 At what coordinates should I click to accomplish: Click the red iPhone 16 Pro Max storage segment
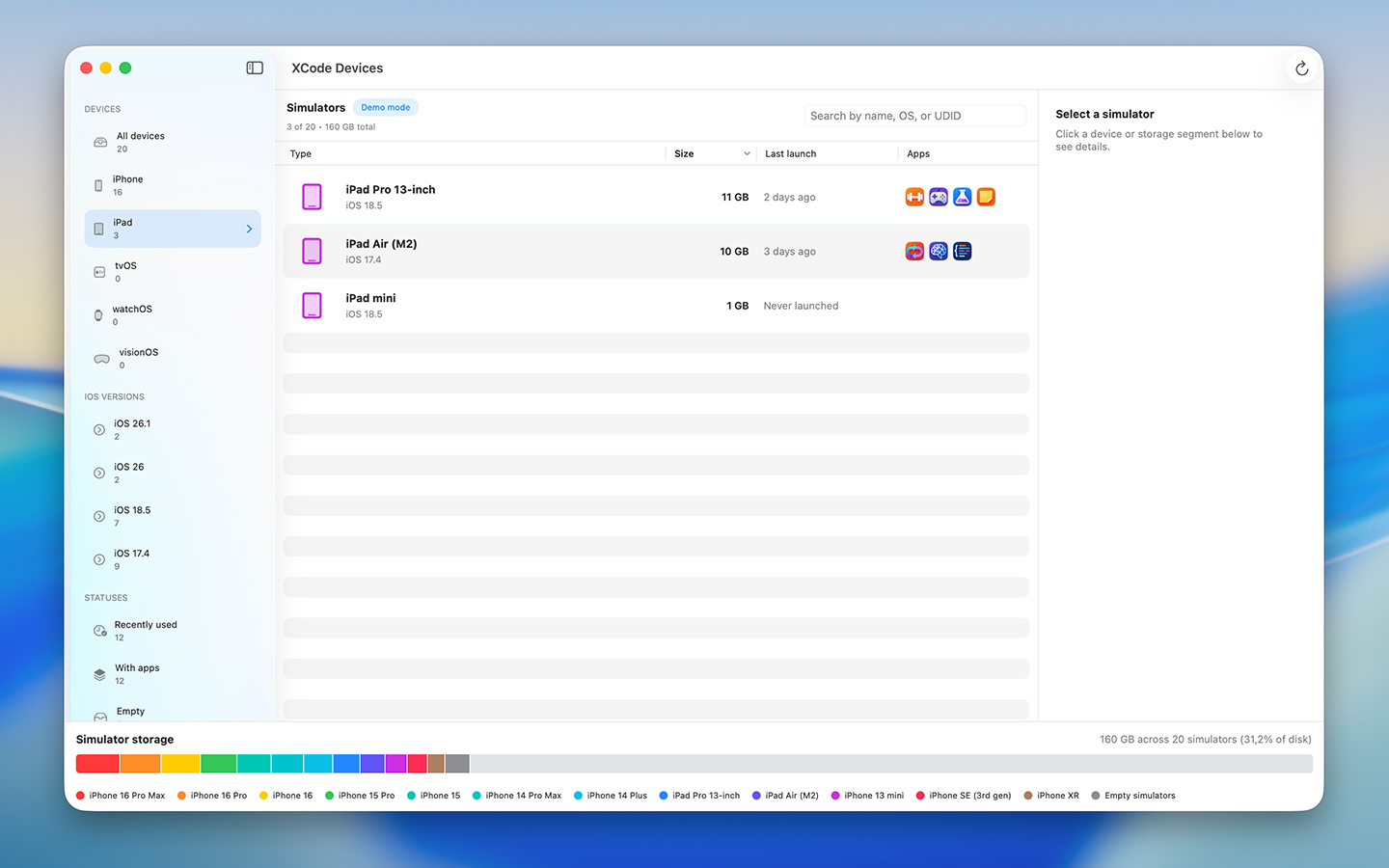click(x=96, y=763)
